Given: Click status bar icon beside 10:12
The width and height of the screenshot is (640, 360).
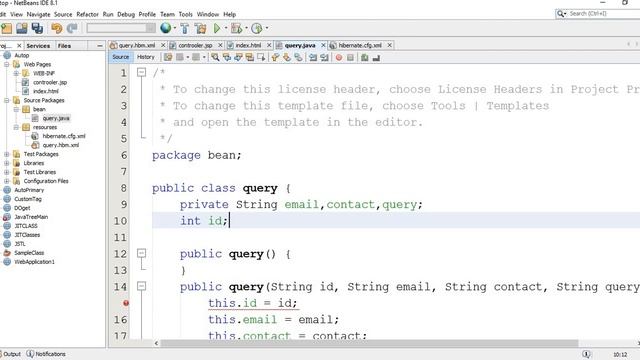Looking at the screenshot, I should pos(586,354).
